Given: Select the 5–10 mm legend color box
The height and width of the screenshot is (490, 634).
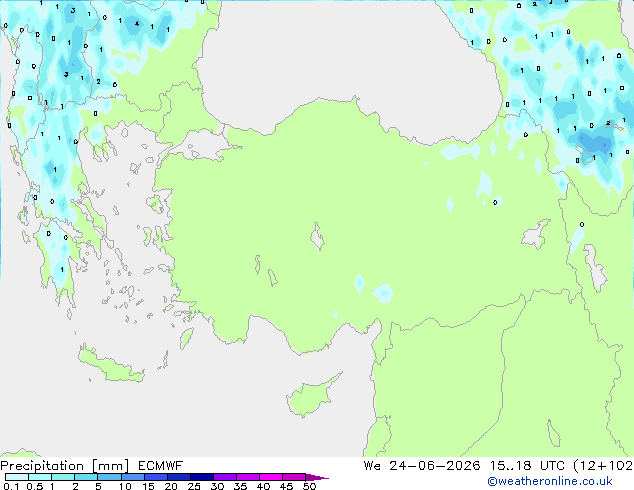Looking at the screenshot, I should pyautogui.click(x=109, y=477).
